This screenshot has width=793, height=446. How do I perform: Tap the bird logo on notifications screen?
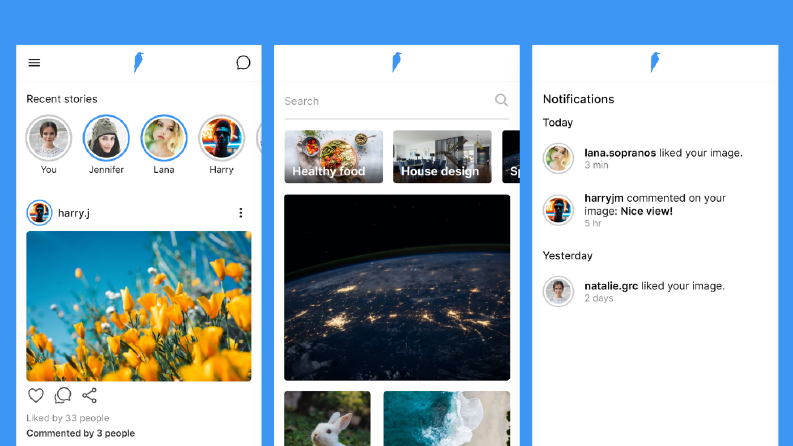coord(655,62)
